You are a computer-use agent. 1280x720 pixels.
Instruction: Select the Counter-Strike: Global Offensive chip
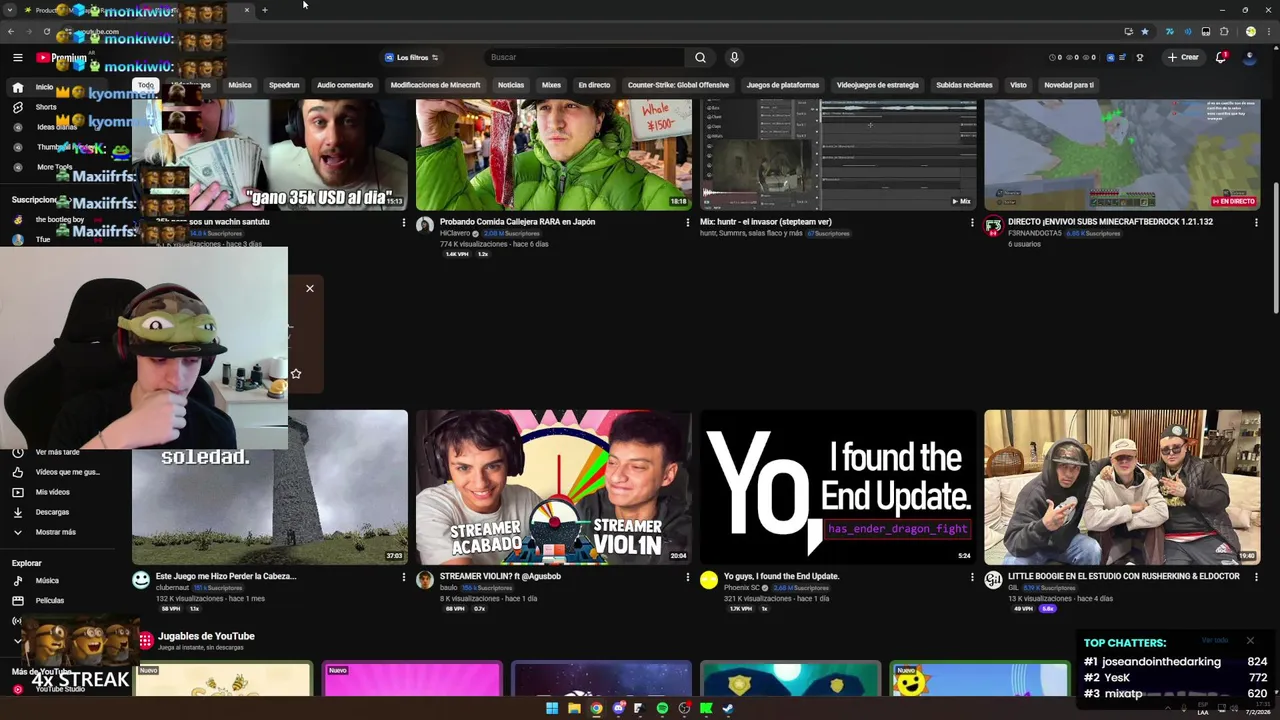(678, 85)
